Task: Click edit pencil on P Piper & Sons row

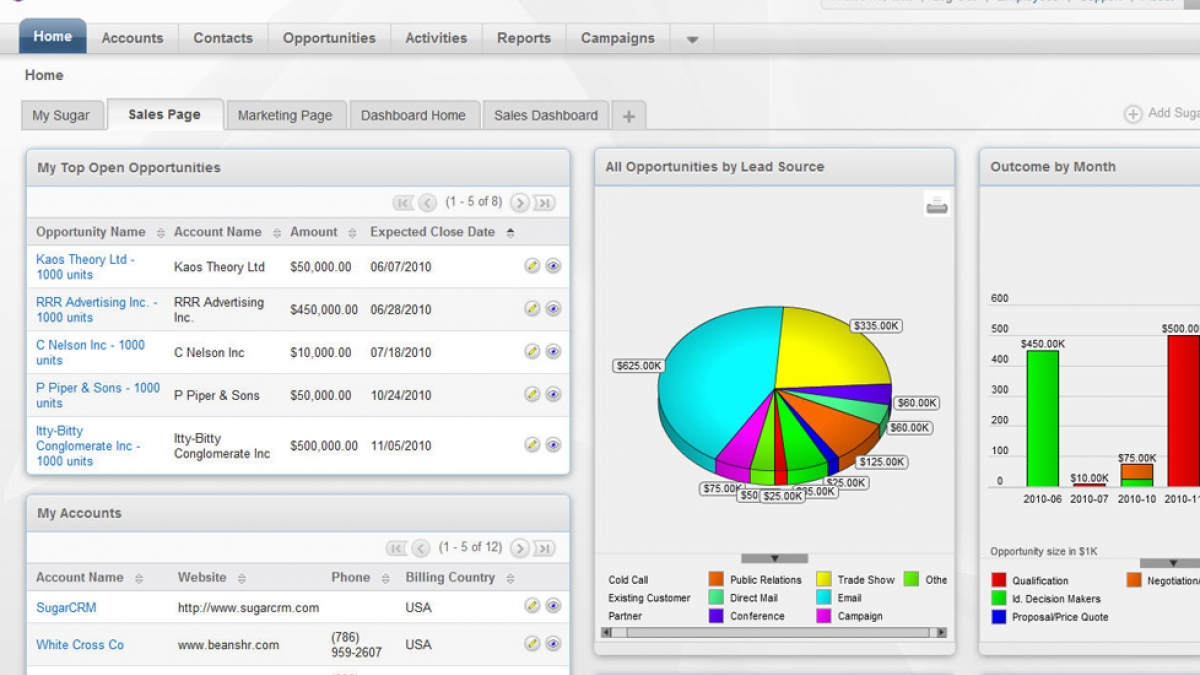Action: [x=532, y=395]
